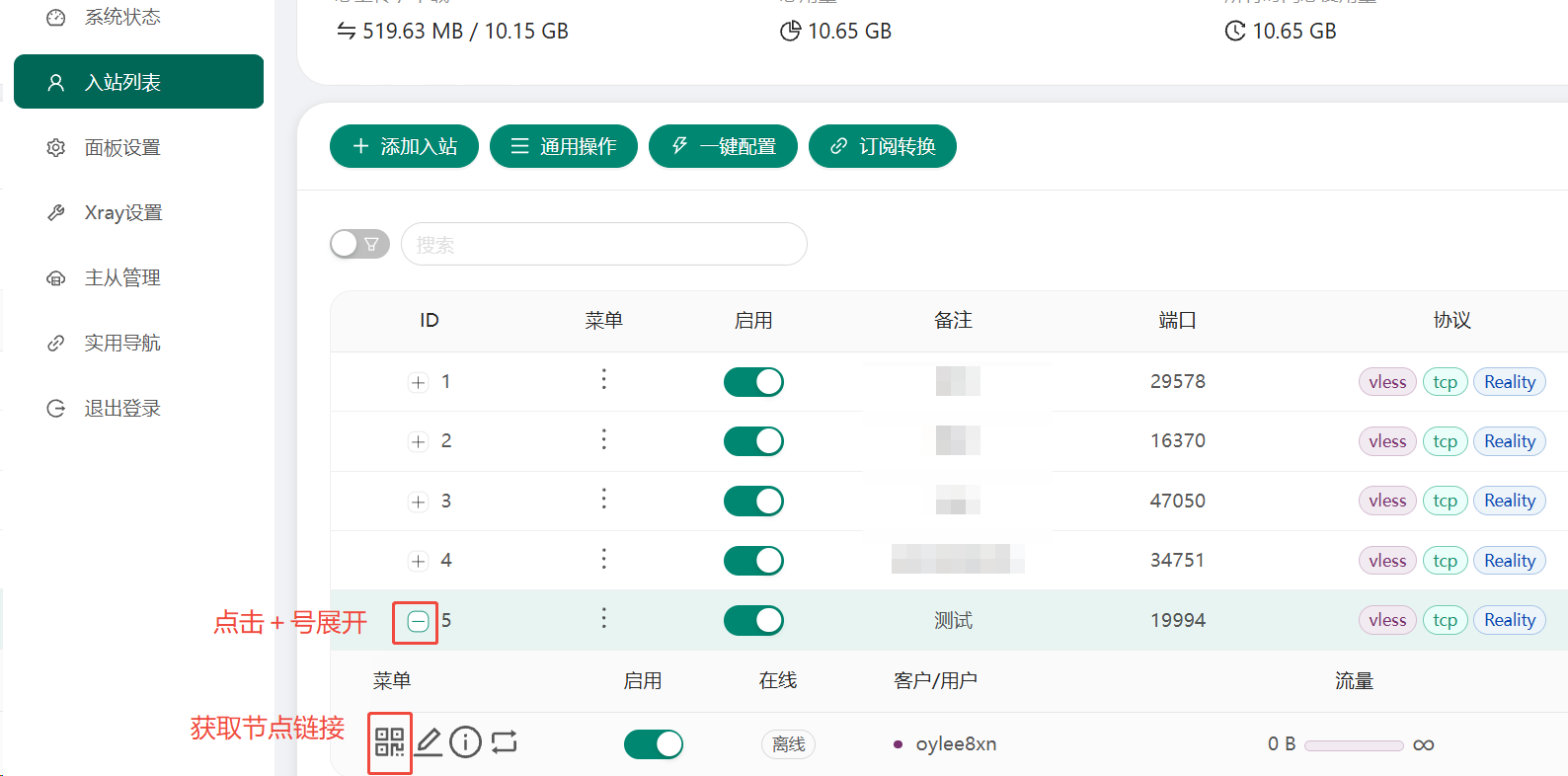Screen dimensions: 1568x776
Task: Open client info icon for oylee8xn
Action: [465, 741]
